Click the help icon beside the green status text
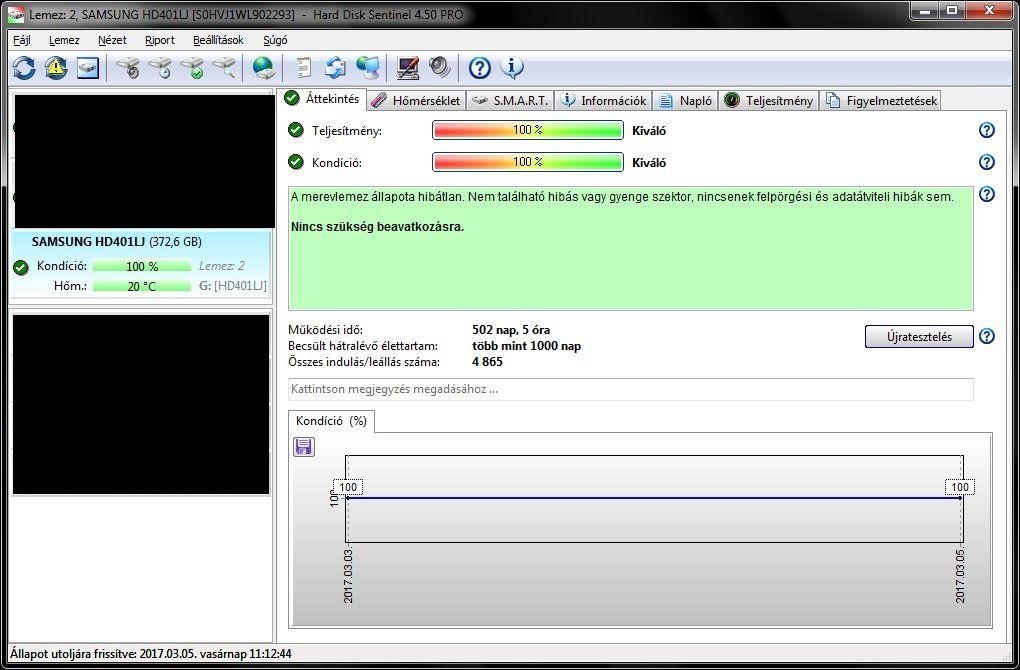 click(987, 194)
